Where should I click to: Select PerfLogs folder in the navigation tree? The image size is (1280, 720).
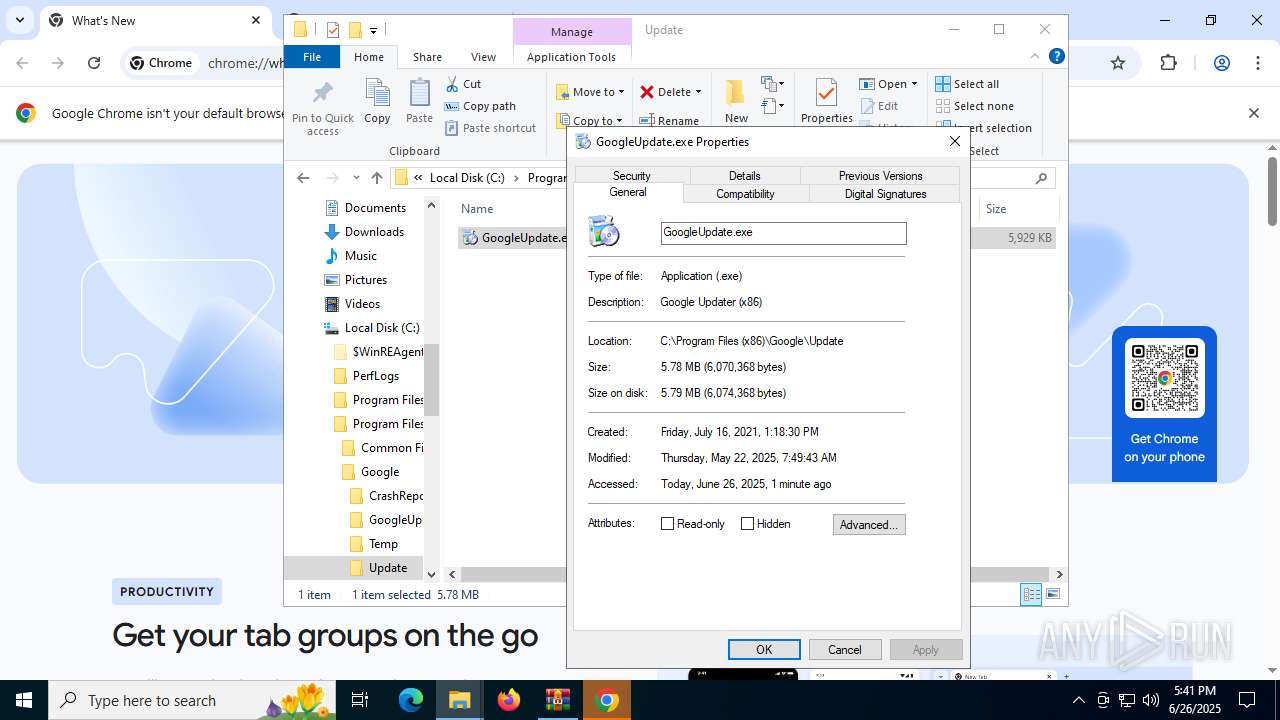tap(376, 376)
